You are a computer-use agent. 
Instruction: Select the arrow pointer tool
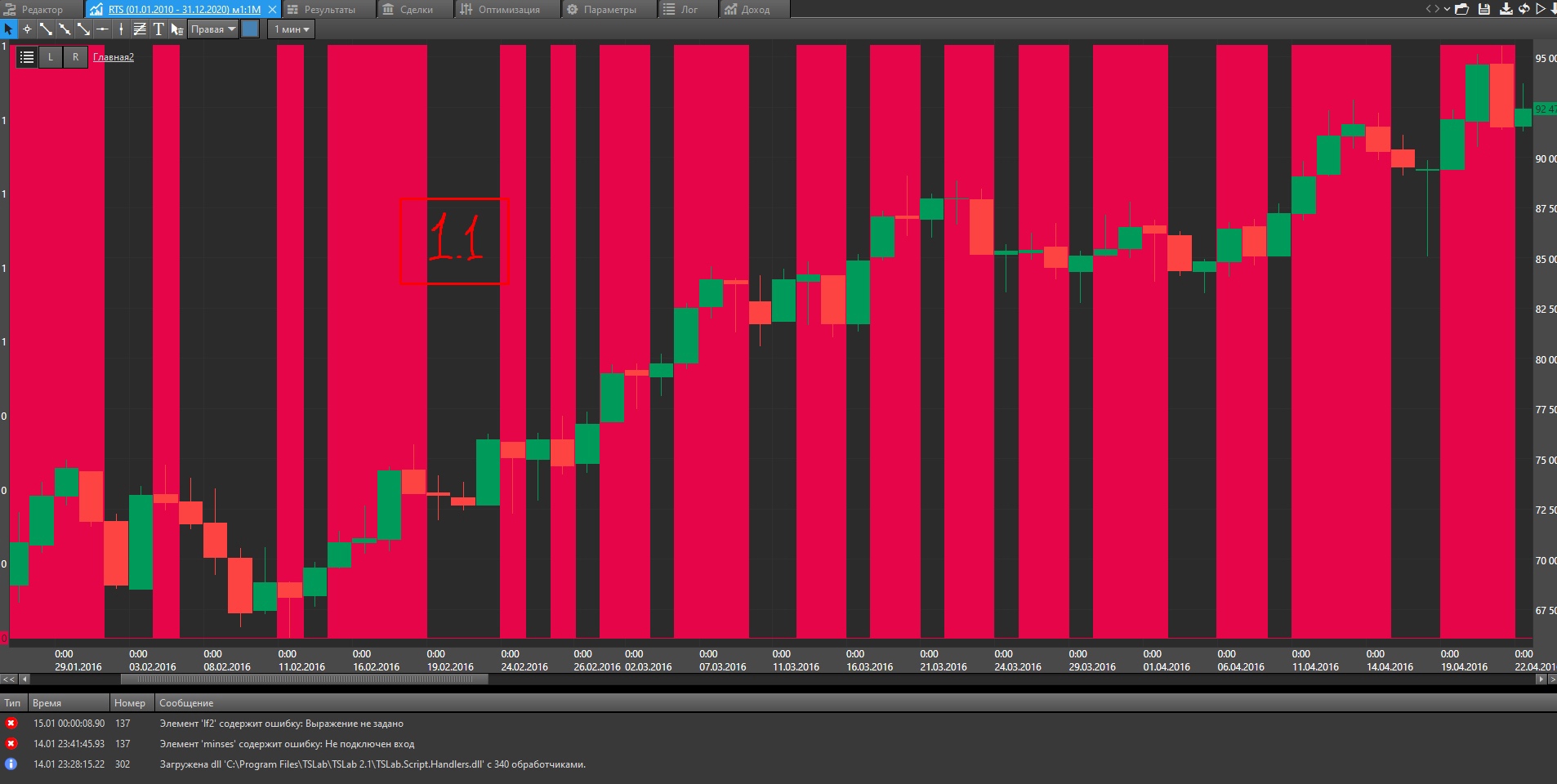[8, 29]
